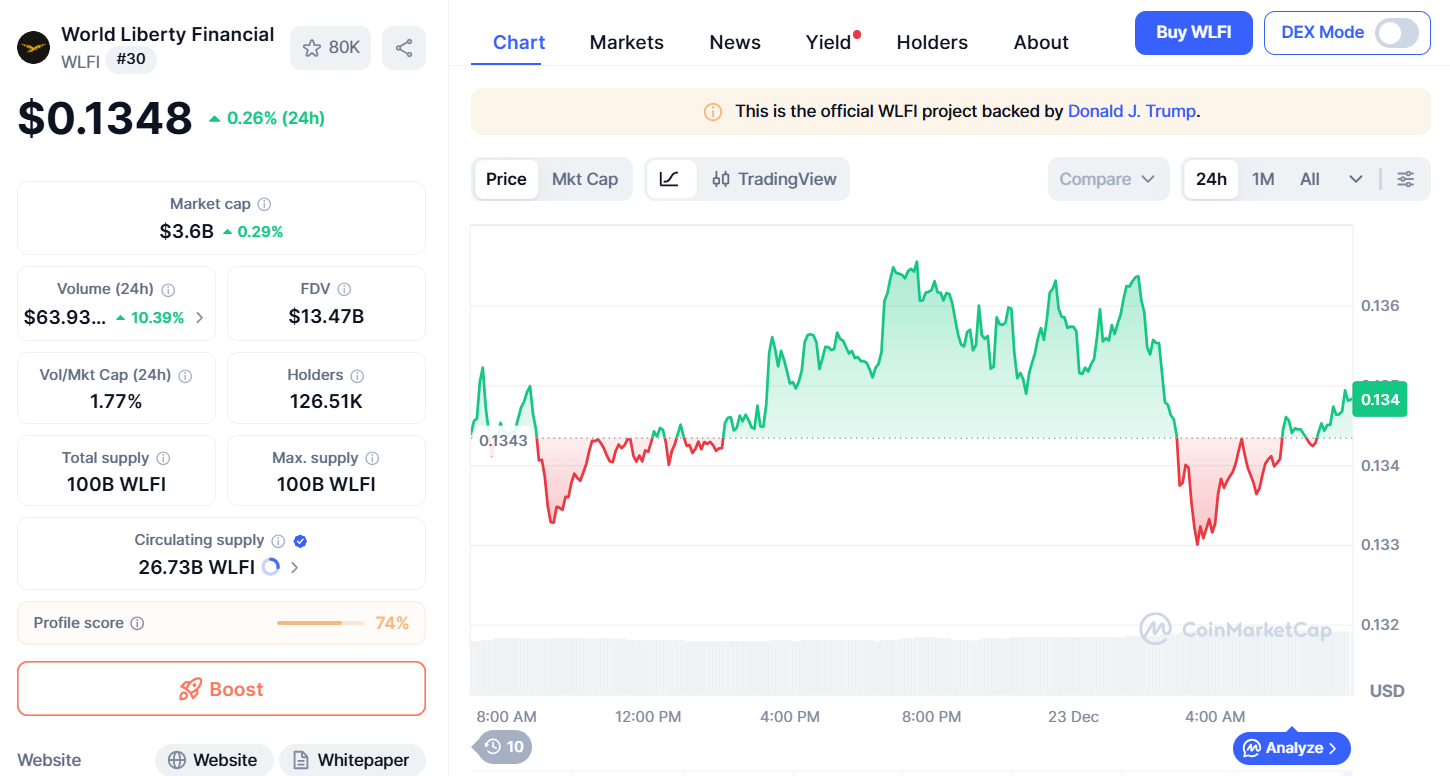The width and height of the screenshot is (1450, 776).
Task: Click the Profile score progress bar
Action: 321,623
